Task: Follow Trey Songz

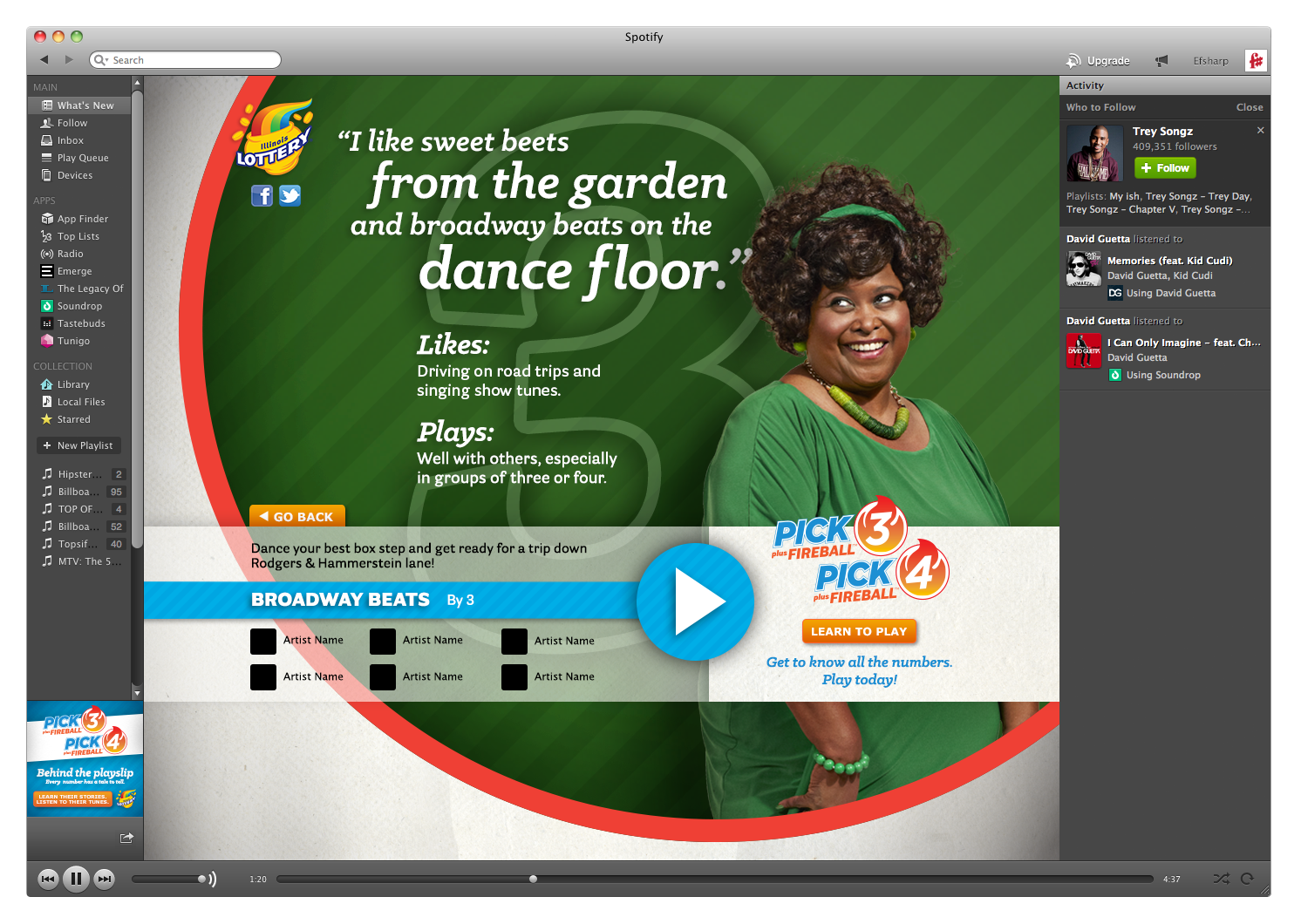Action: 1165,168
